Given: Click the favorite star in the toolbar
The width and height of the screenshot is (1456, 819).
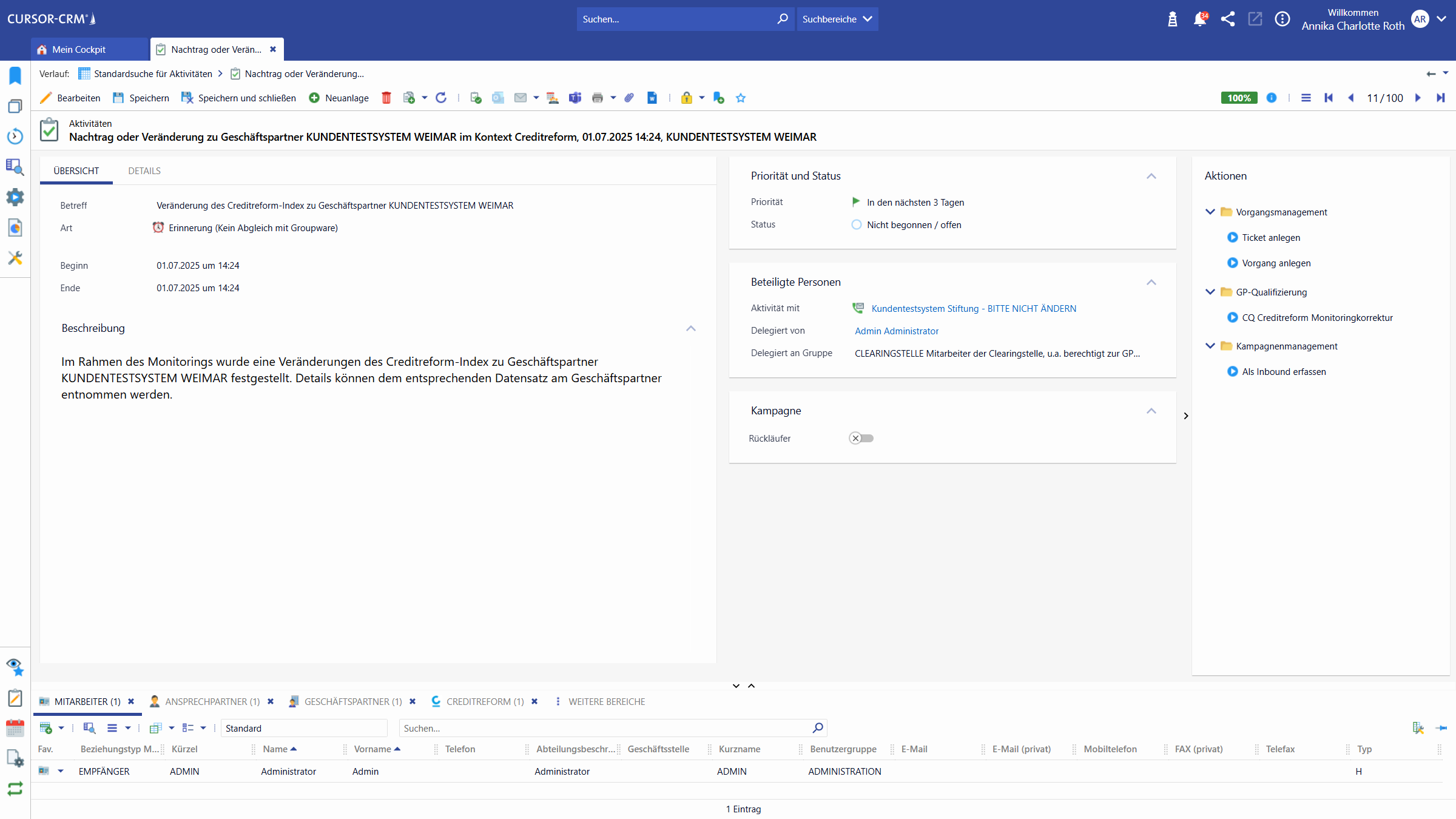Looking at the screenshot, I should pyautogui.click(x=741, y=98).
